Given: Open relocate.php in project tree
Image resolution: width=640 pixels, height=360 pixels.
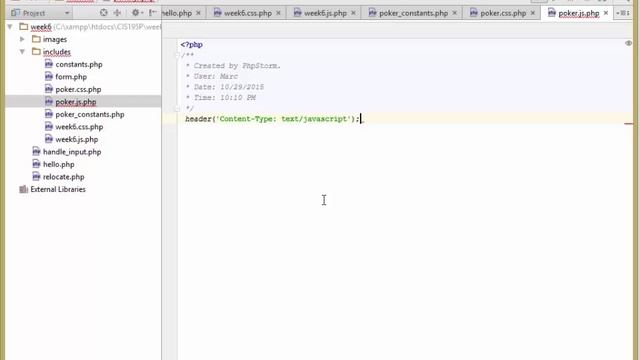Looking at the screenshot, I should (x=64, y=177).
